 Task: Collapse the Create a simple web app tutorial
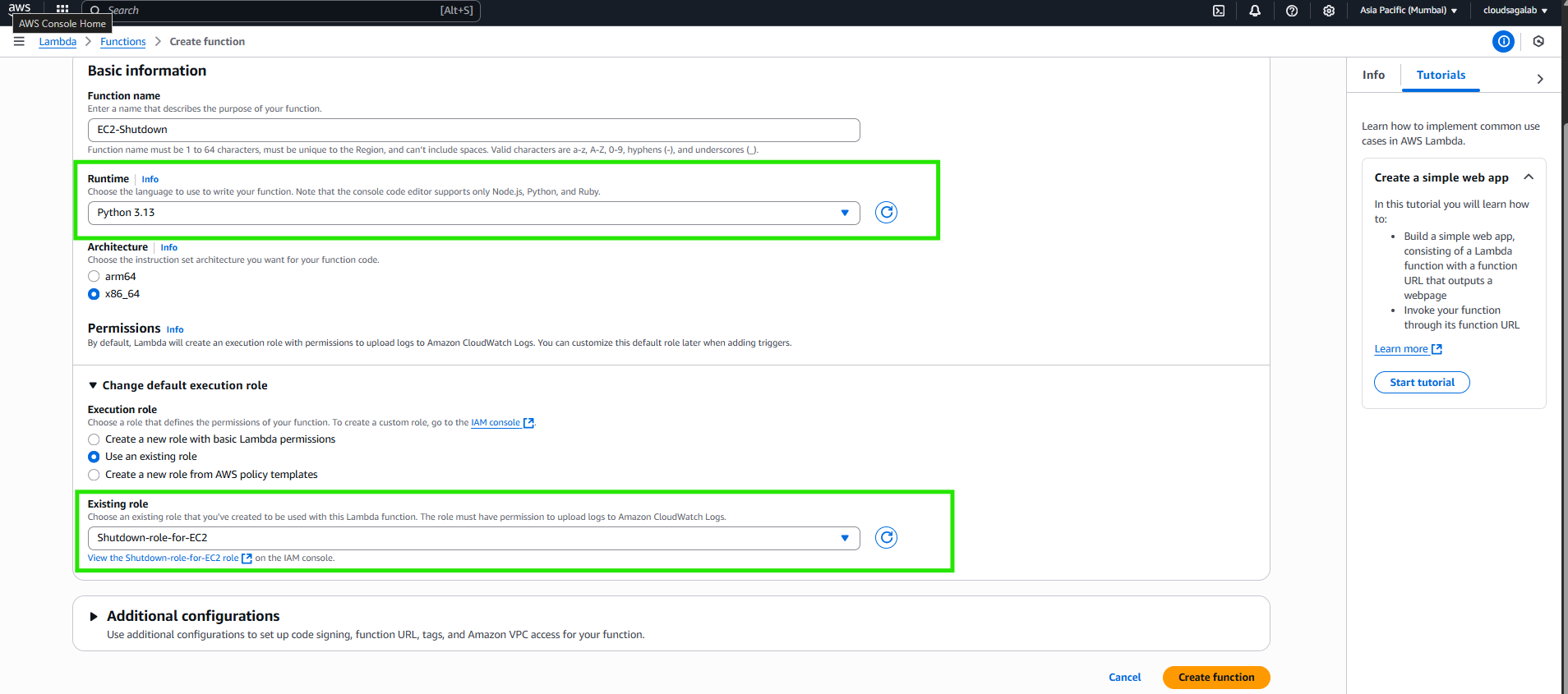(x=1529, y=177)
